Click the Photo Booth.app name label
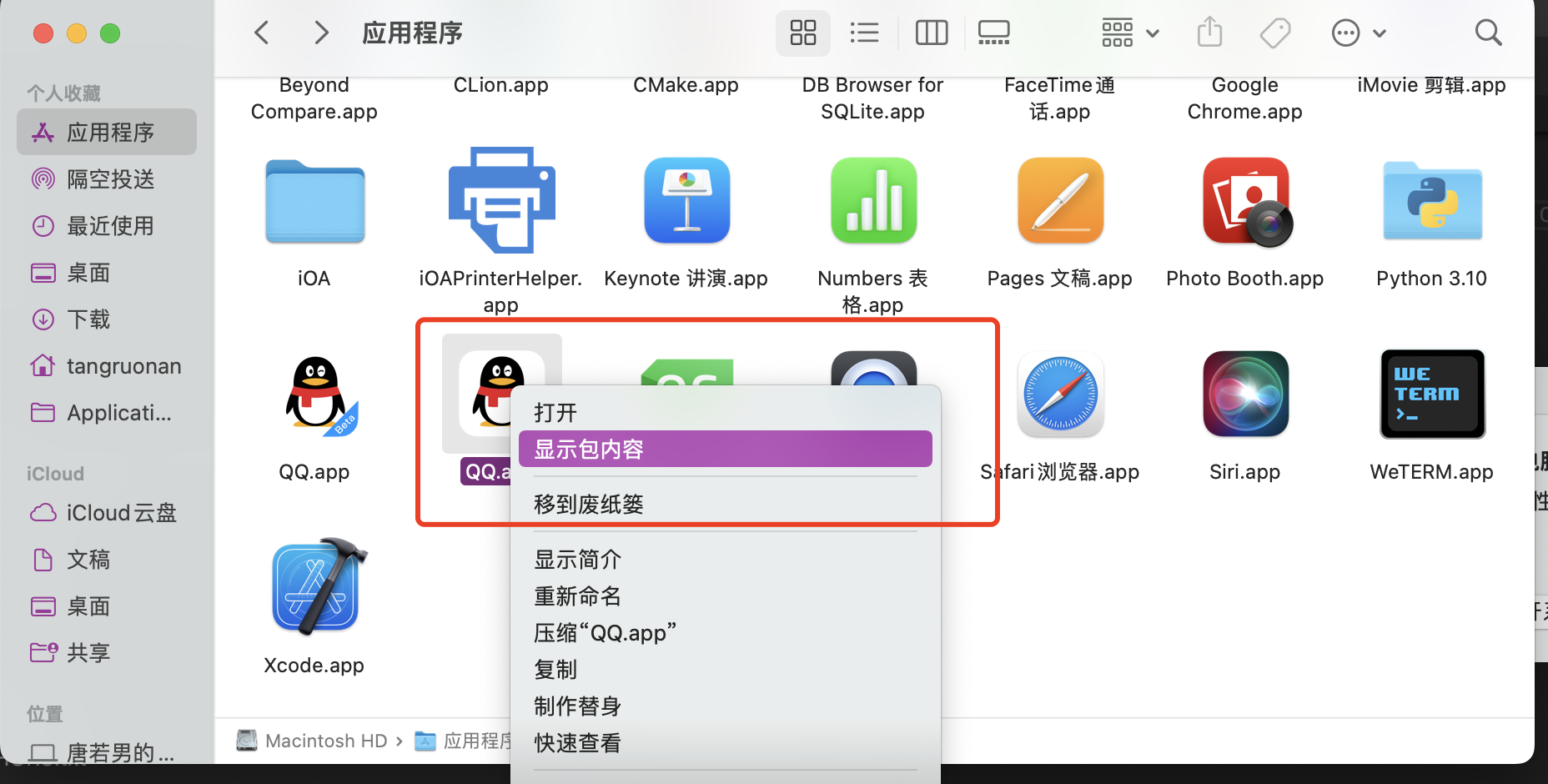 (1245, 279)
